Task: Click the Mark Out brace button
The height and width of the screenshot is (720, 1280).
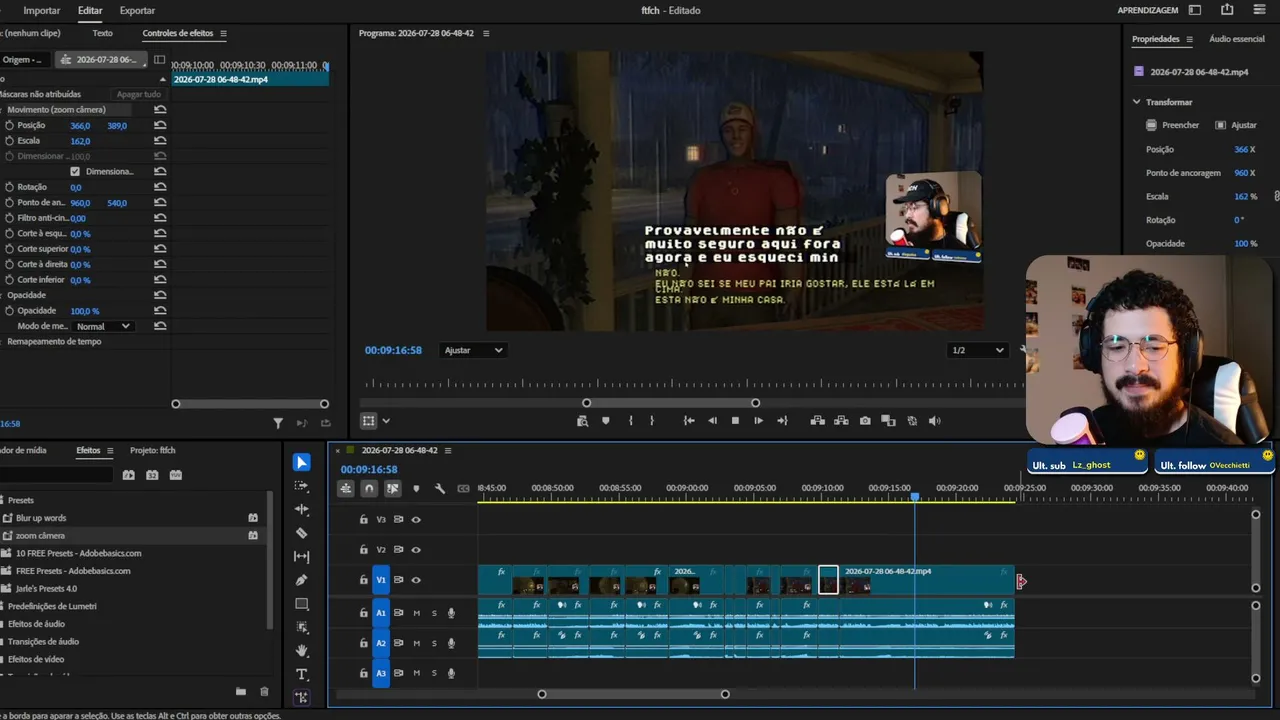Action: (652, 421)
